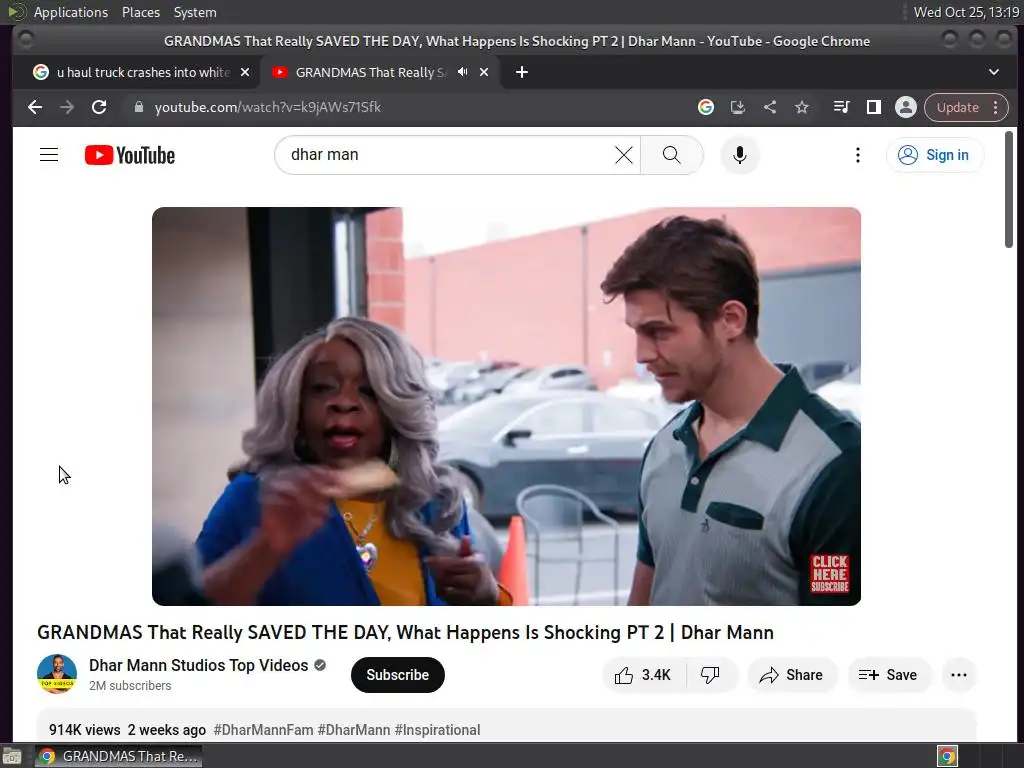
Task: Mute the tab via speaker icon
Action: (462, 72)
